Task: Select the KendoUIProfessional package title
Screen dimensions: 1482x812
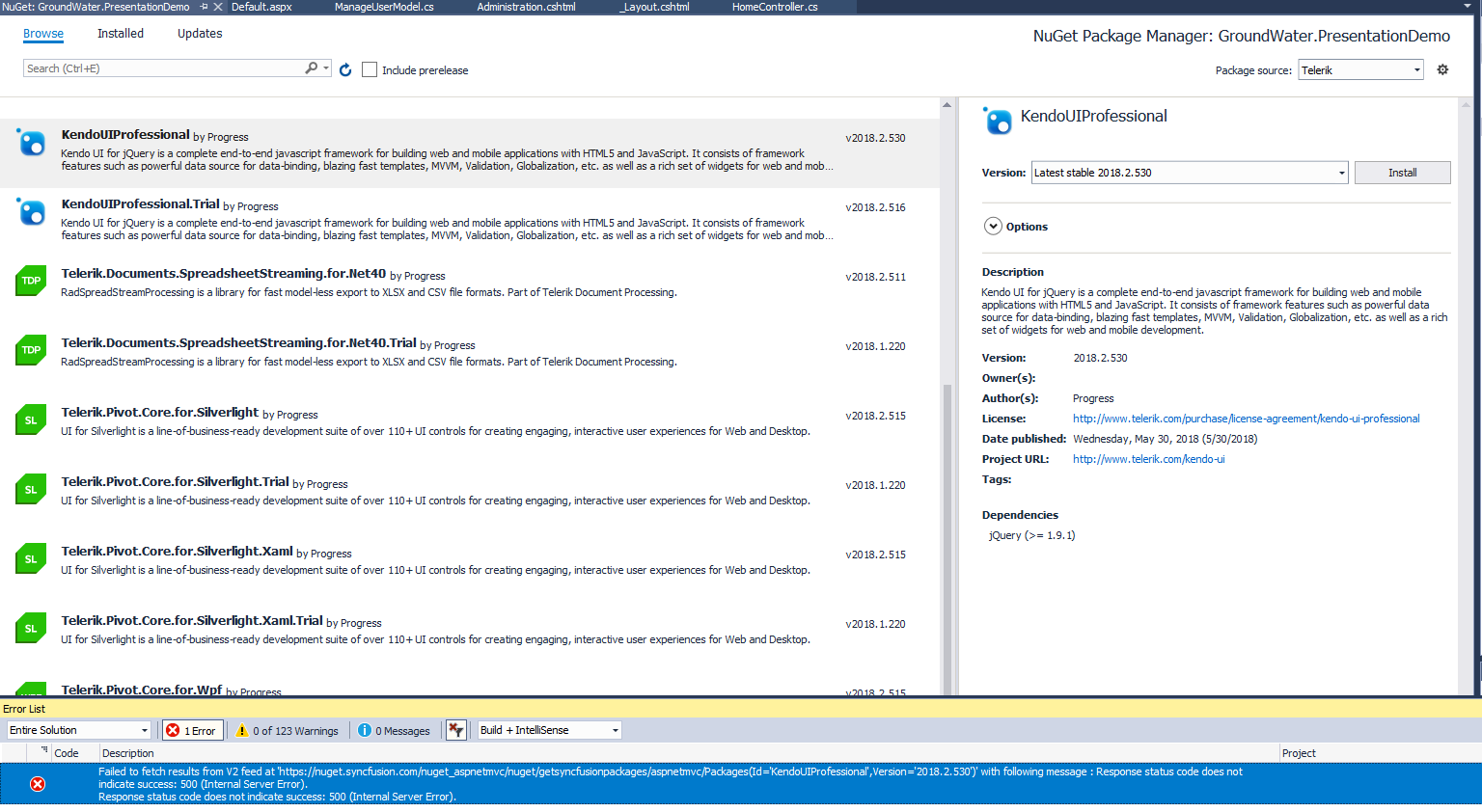Action: coord(125,135)
